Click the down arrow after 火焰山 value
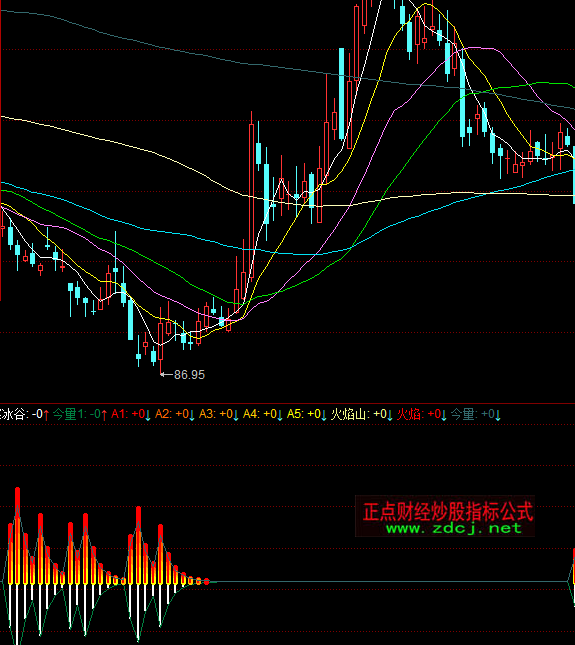Image resolution: width=575 pixels, height=645 pixels. click(x=390, y=415)
